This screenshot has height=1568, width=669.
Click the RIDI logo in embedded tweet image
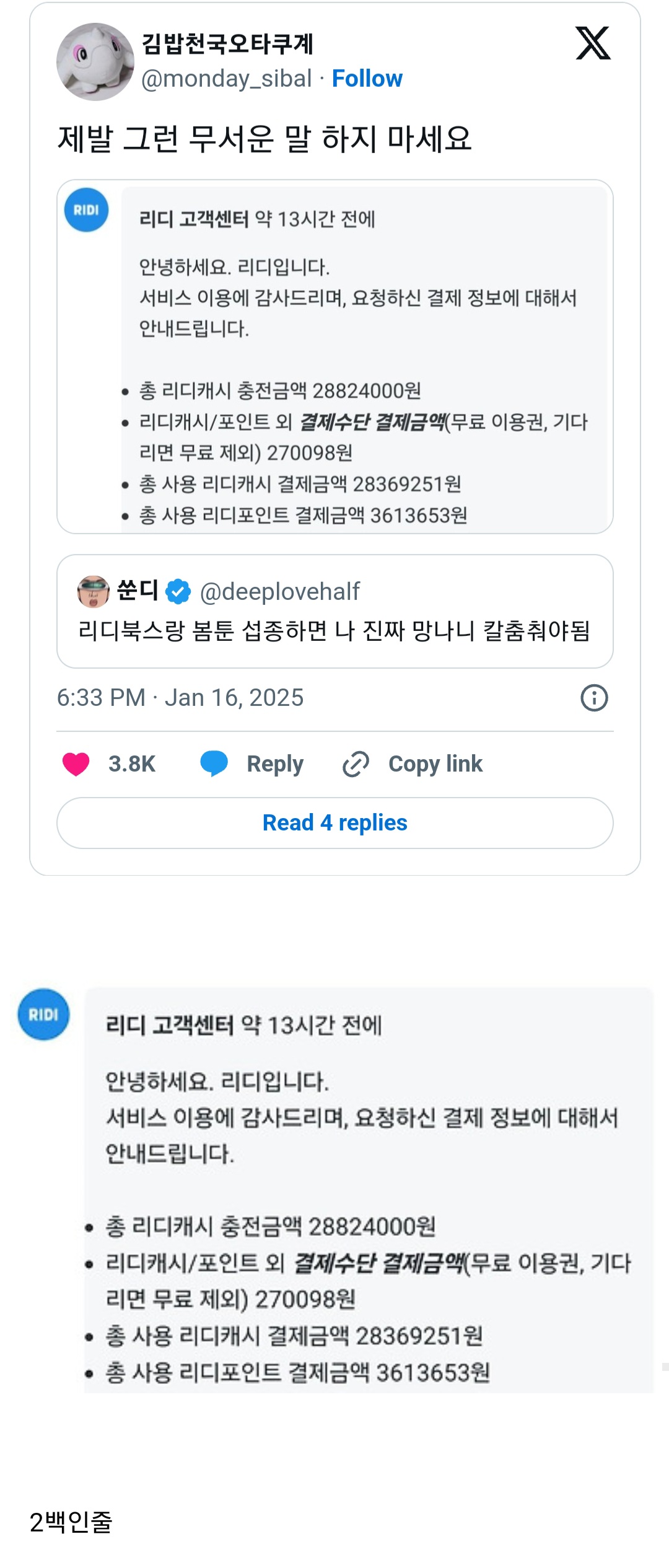[86, 210]
